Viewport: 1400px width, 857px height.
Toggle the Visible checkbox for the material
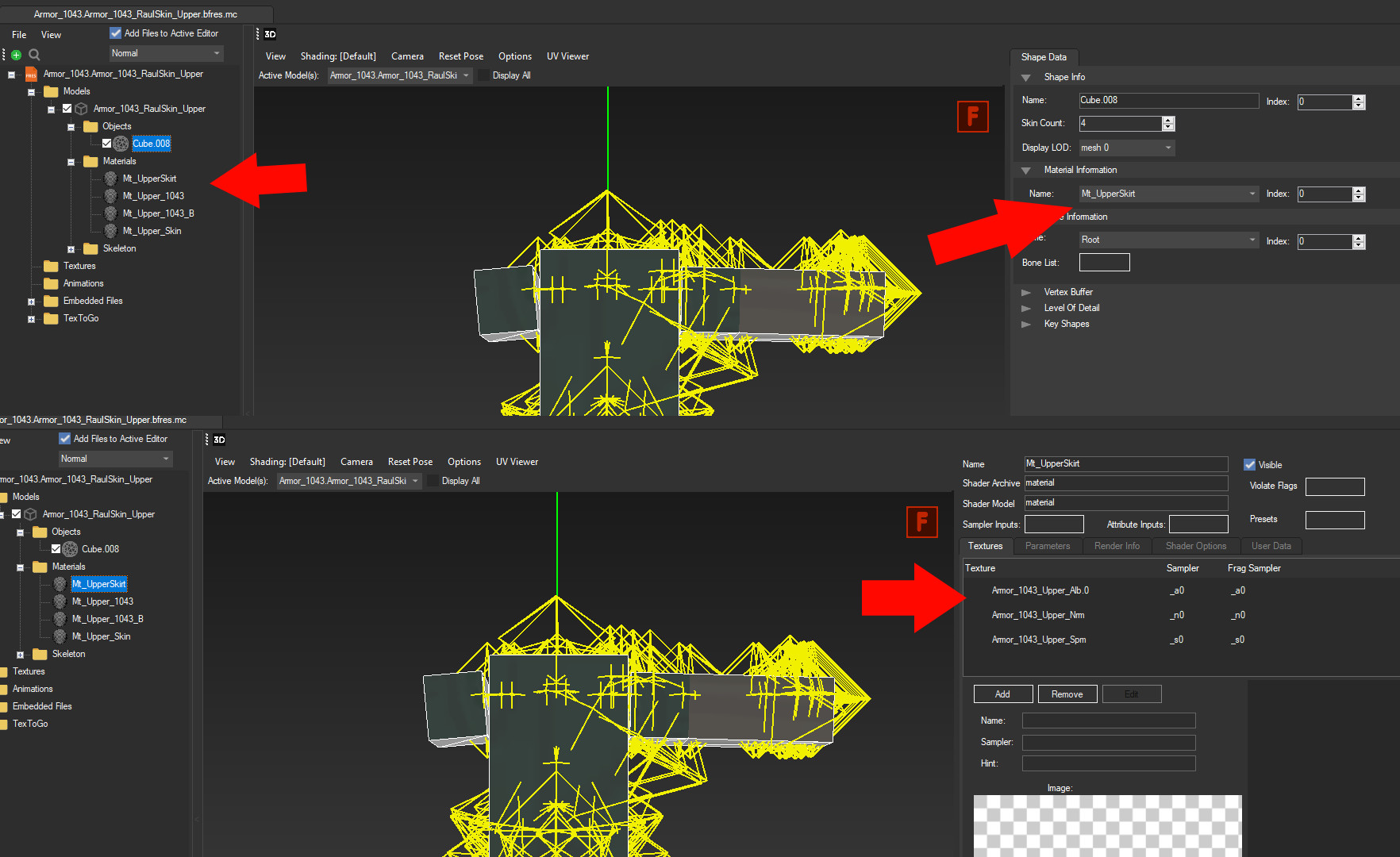(1250, 465)
